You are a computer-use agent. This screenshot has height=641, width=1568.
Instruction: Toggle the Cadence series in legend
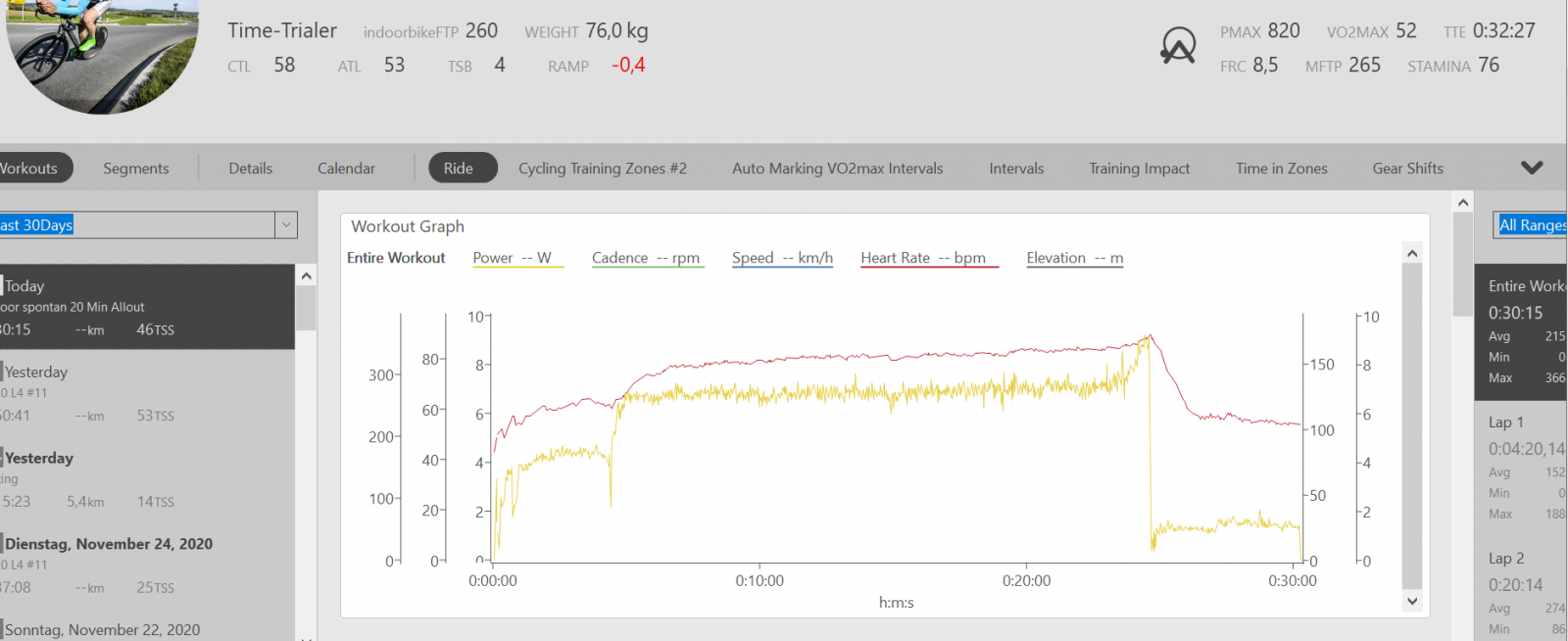coord(647,258)
